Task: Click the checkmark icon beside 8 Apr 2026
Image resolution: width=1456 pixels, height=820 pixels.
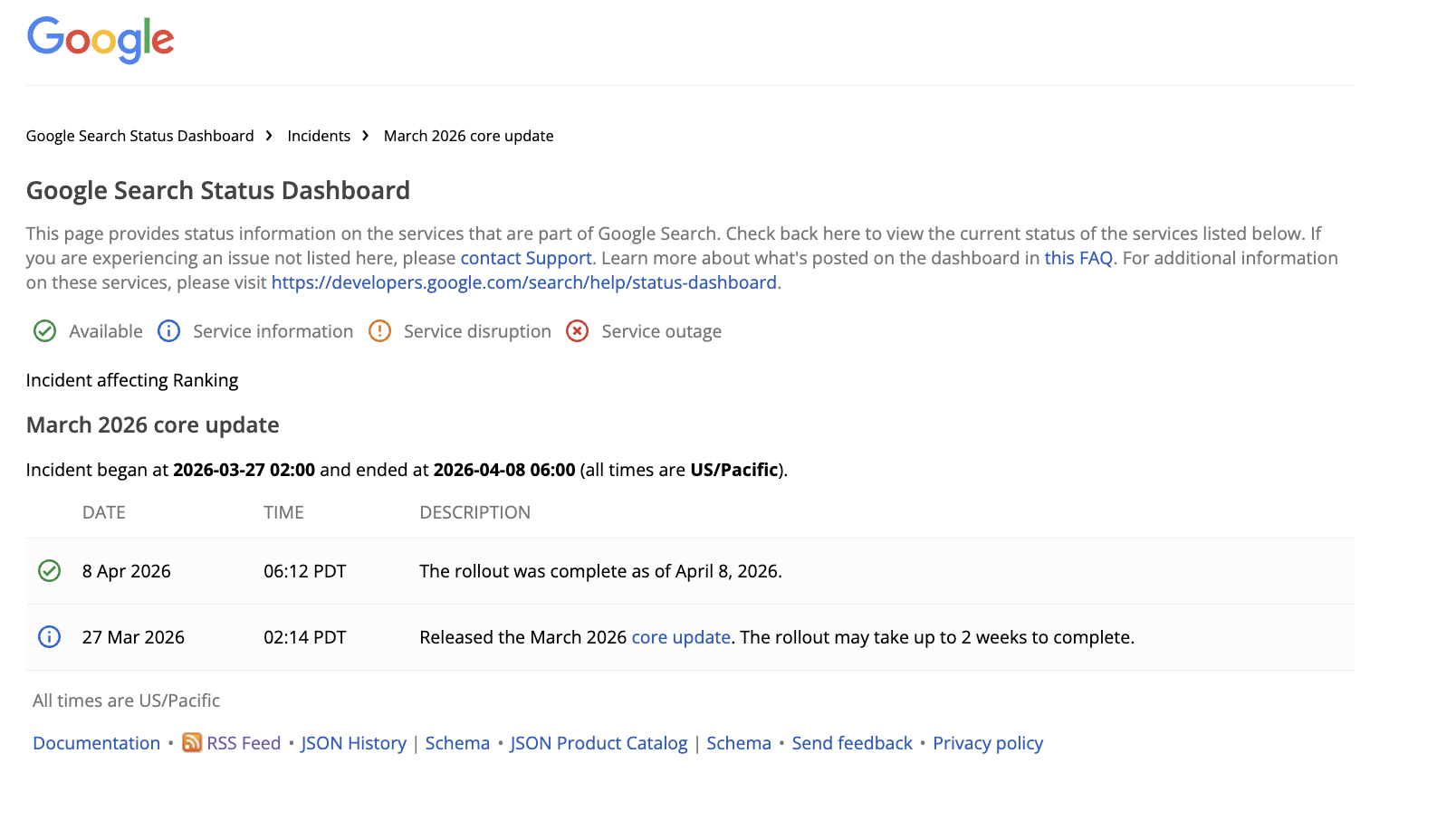Action: pos(48,571)
